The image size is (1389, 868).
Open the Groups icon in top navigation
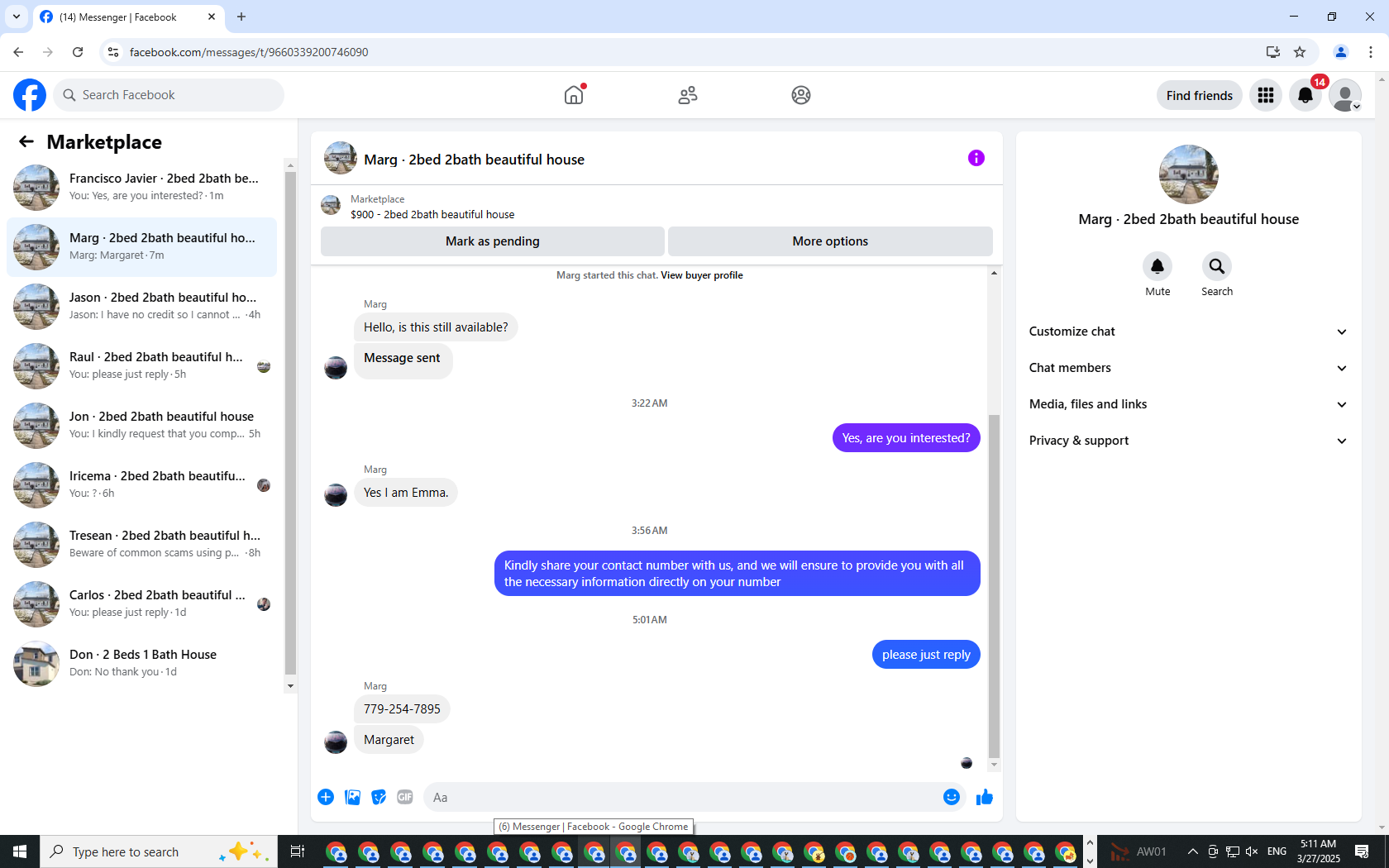[801, 95]
